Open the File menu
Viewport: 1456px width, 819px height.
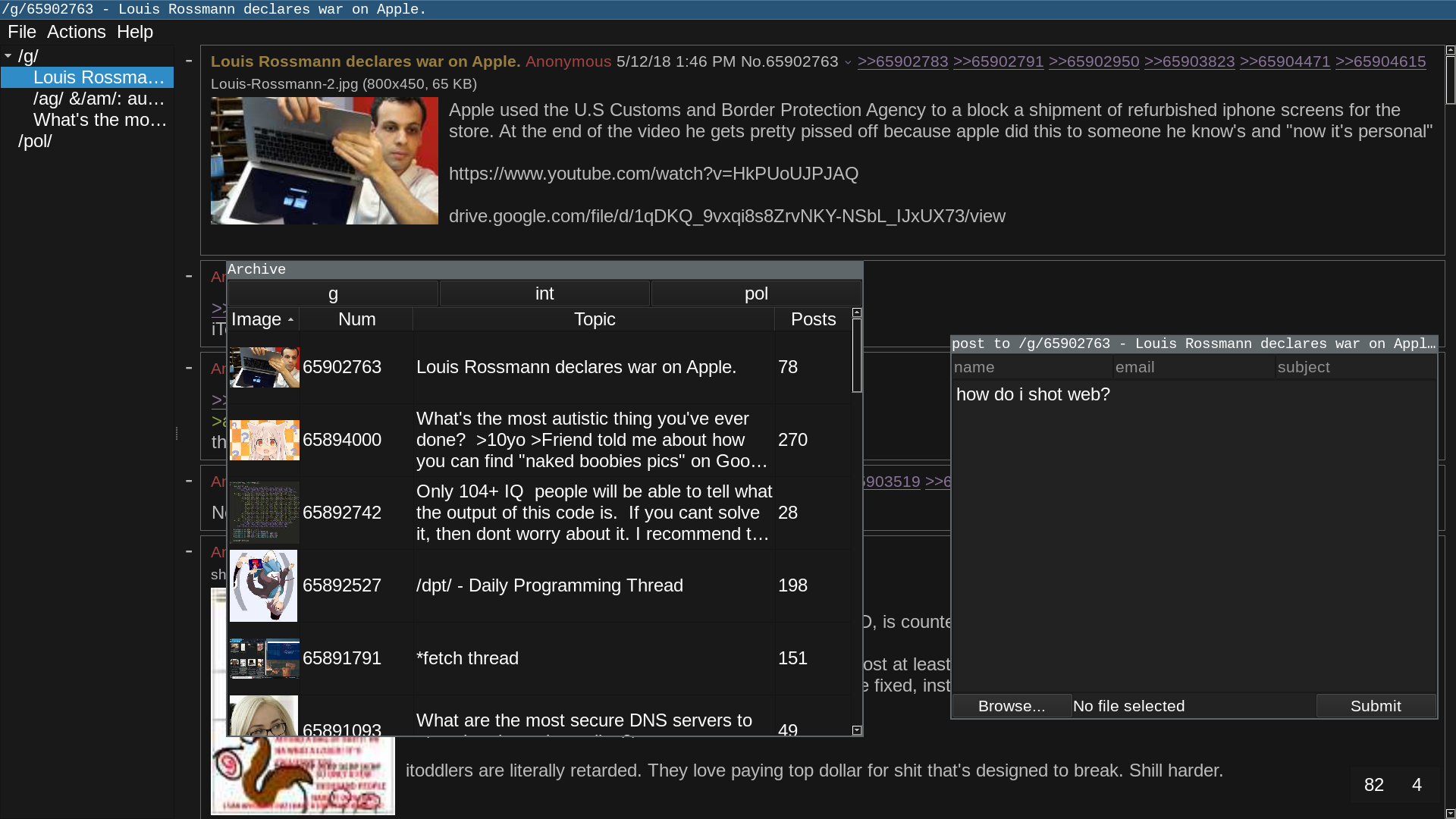pos(22,32)
